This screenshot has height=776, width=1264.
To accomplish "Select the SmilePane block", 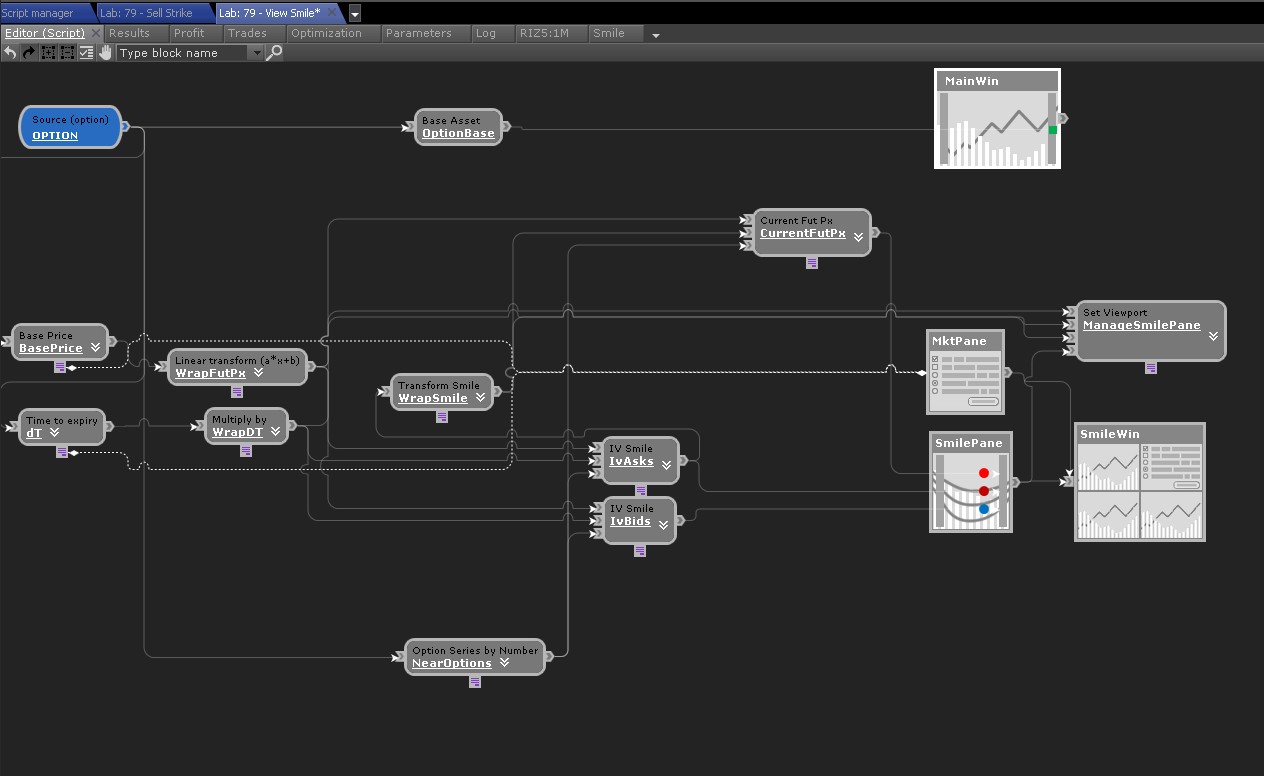I will coord(970,483).
